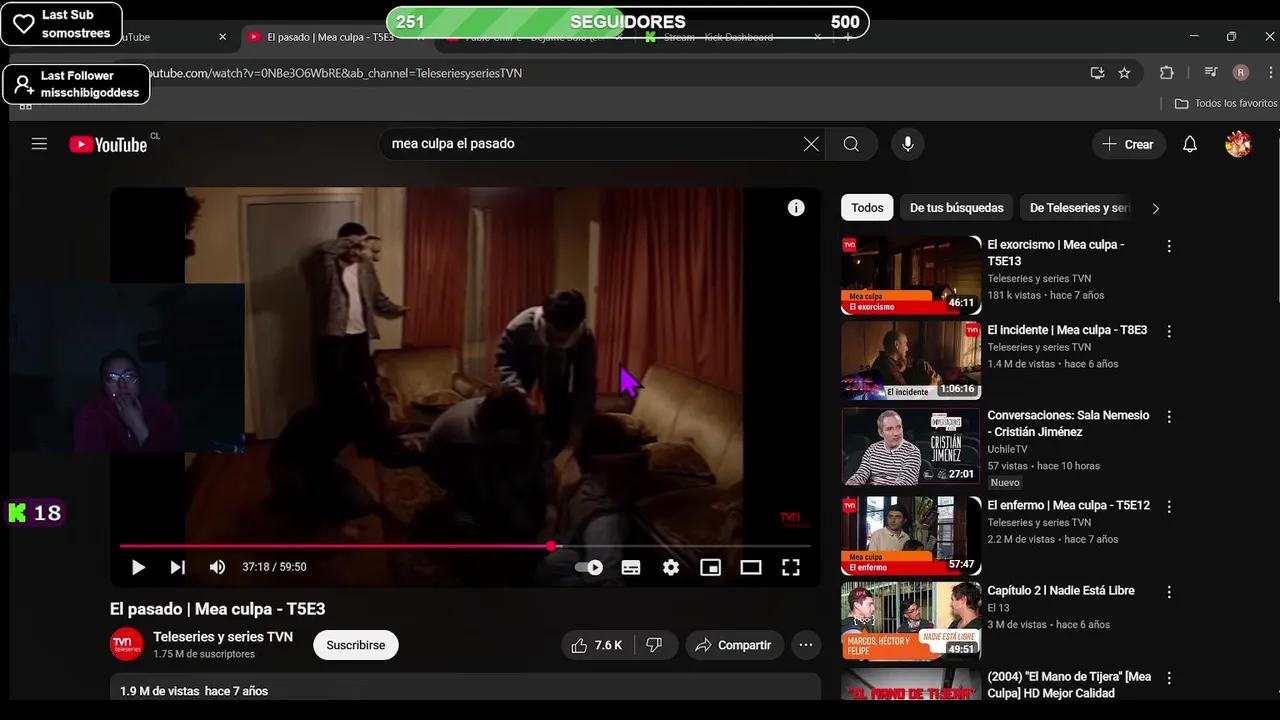Select the Todos filter chip
The image size is (1280, 720).
pyautogui.click(x=867, y=208)
